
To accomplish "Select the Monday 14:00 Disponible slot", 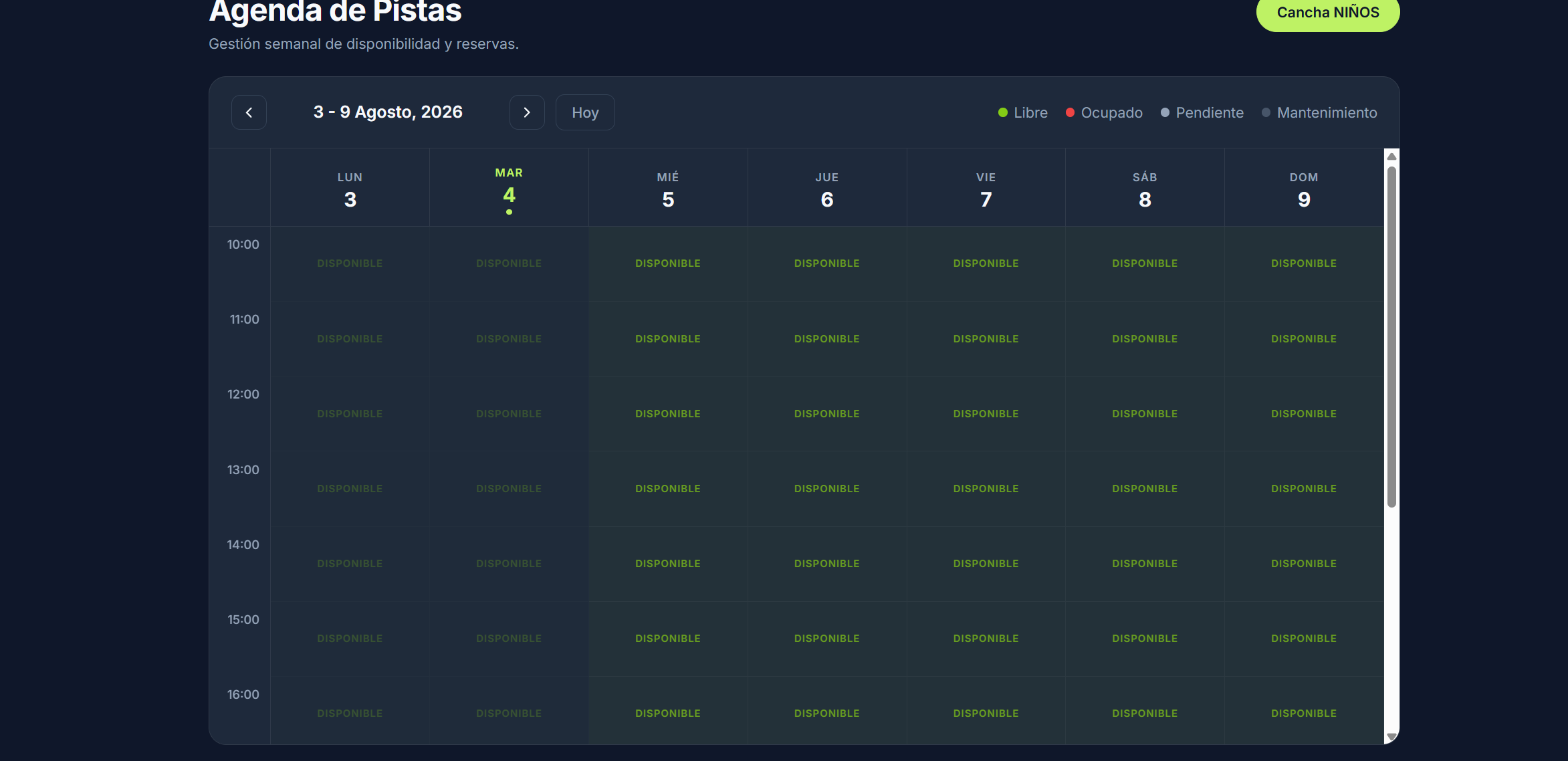I will [350, 564].
